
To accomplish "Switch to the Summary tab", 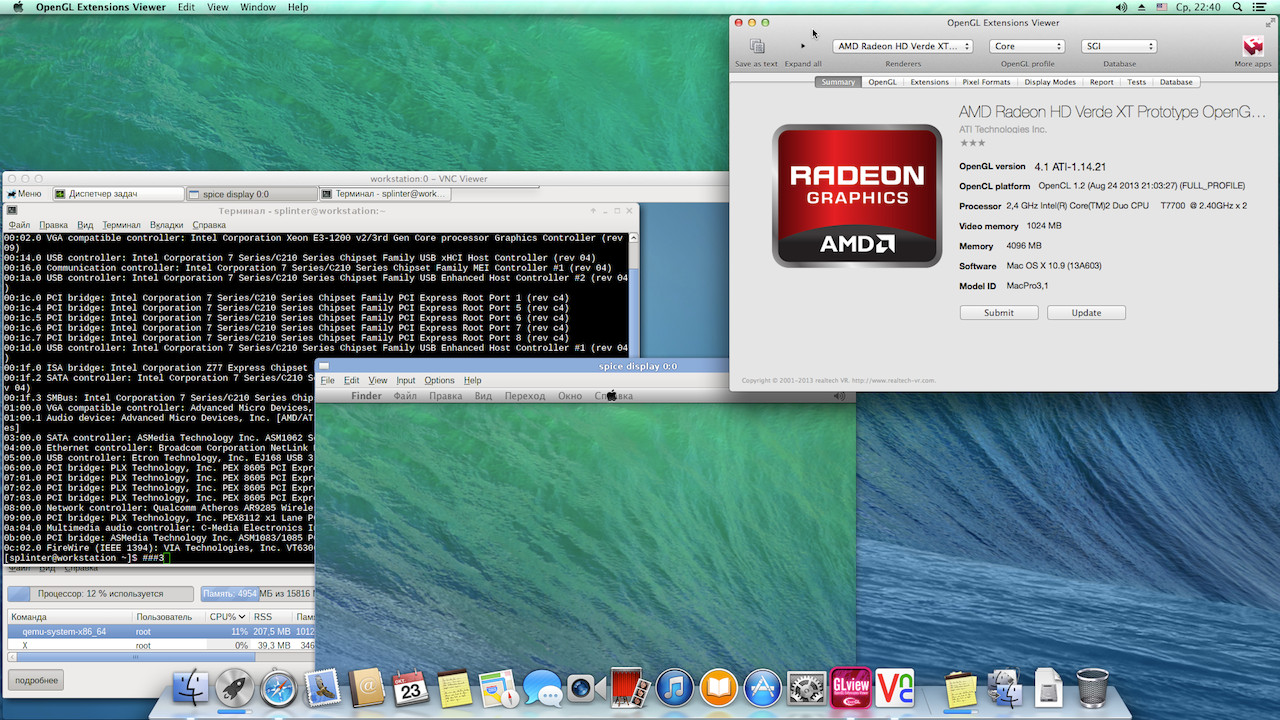I will pyautogui.click(x=838, y=82).
